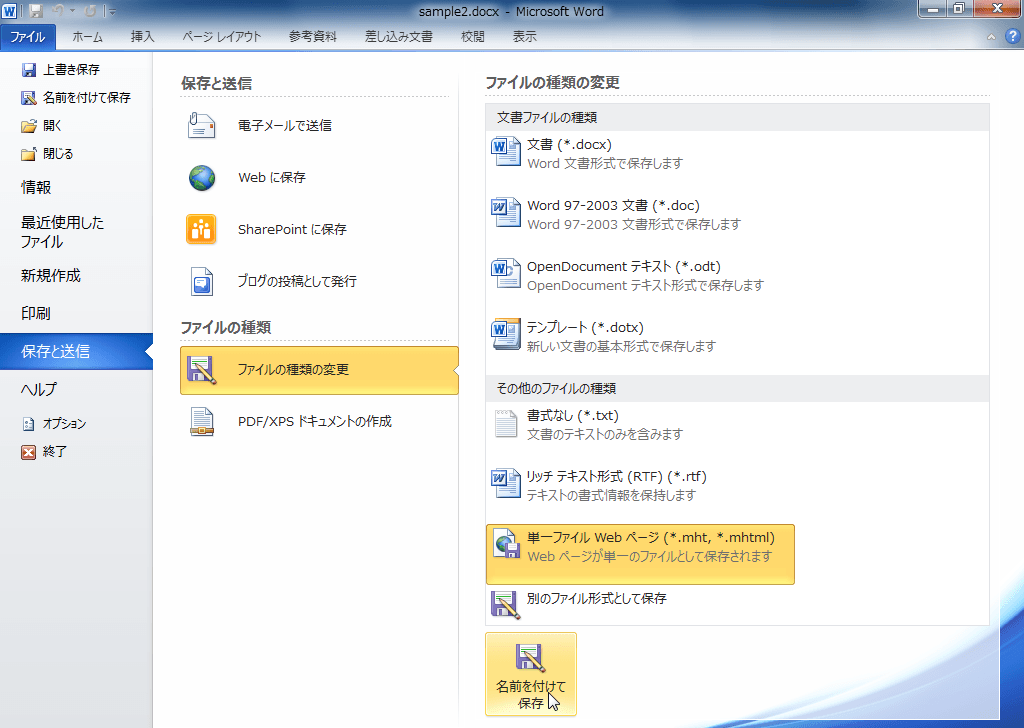Select 保存と送信 in the sidebar

76,351
